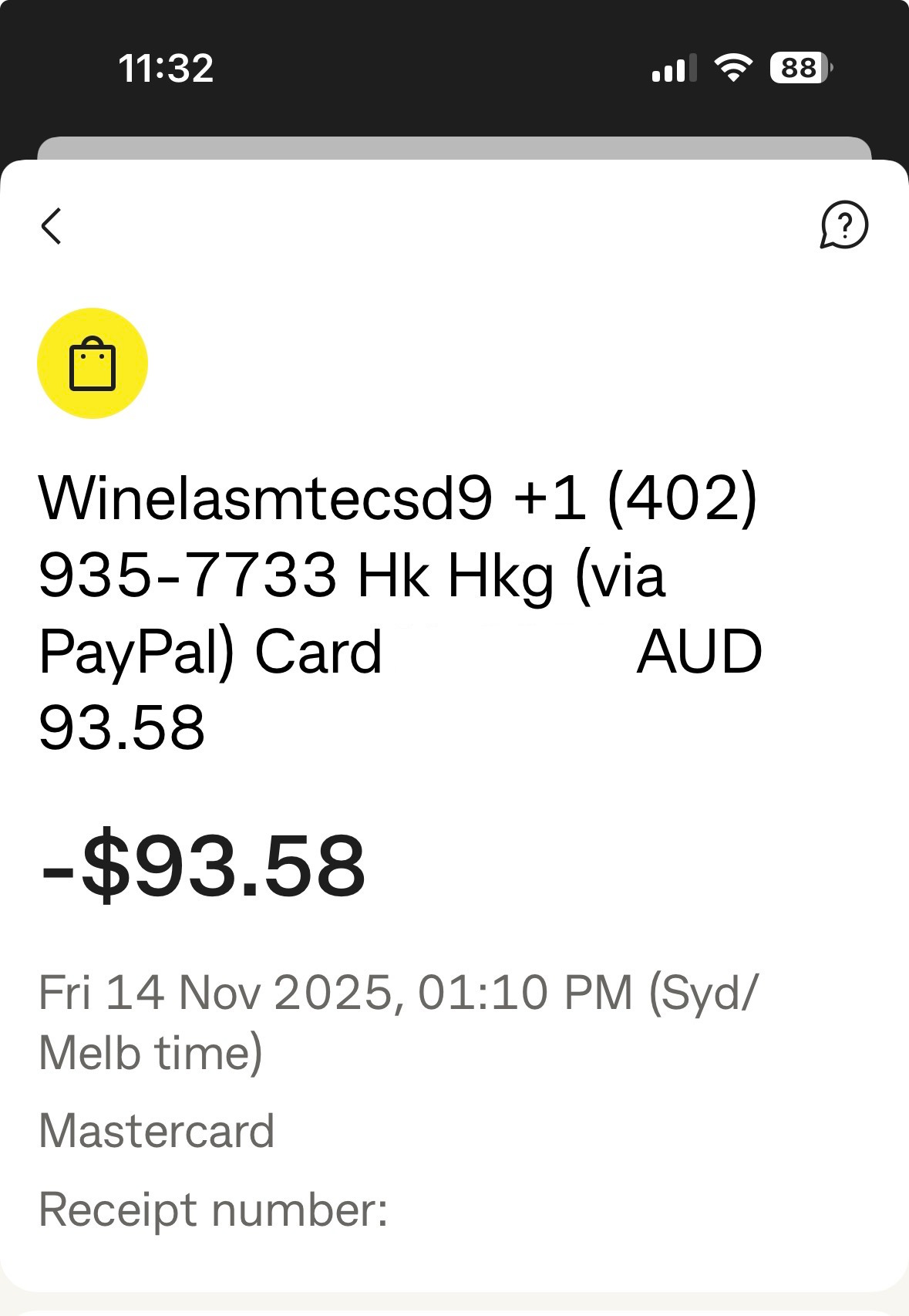Tap the Melb time) text line
The width and height of the screenshot is (909, 1316).
[x=151, y=1053]
